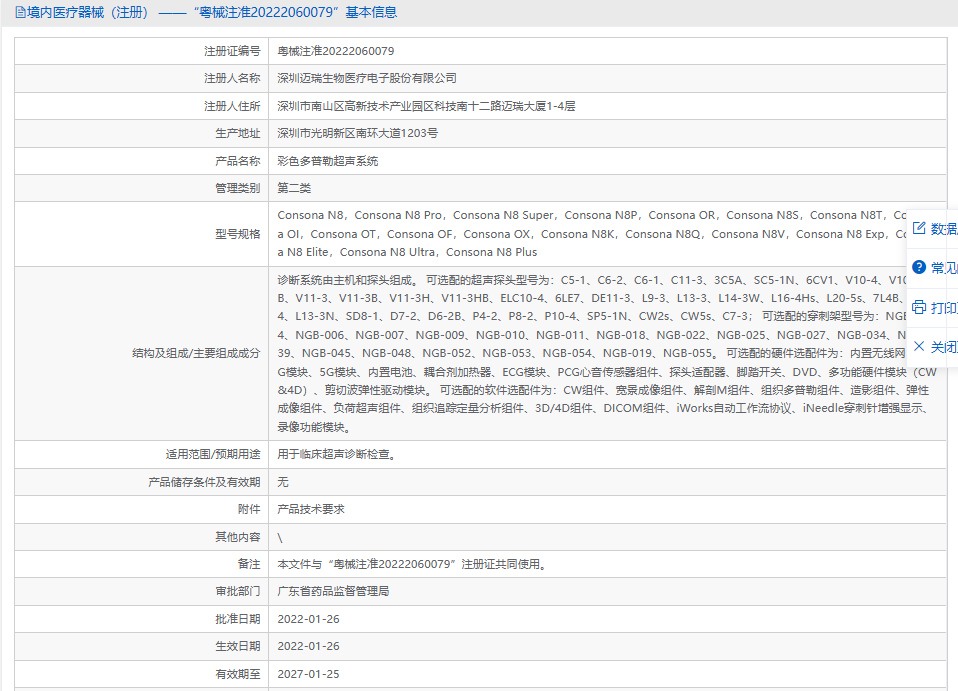Screen dimensions: 958x691
Task: Click approval department 广东省药品监督管理局
Action: point(333,591)
